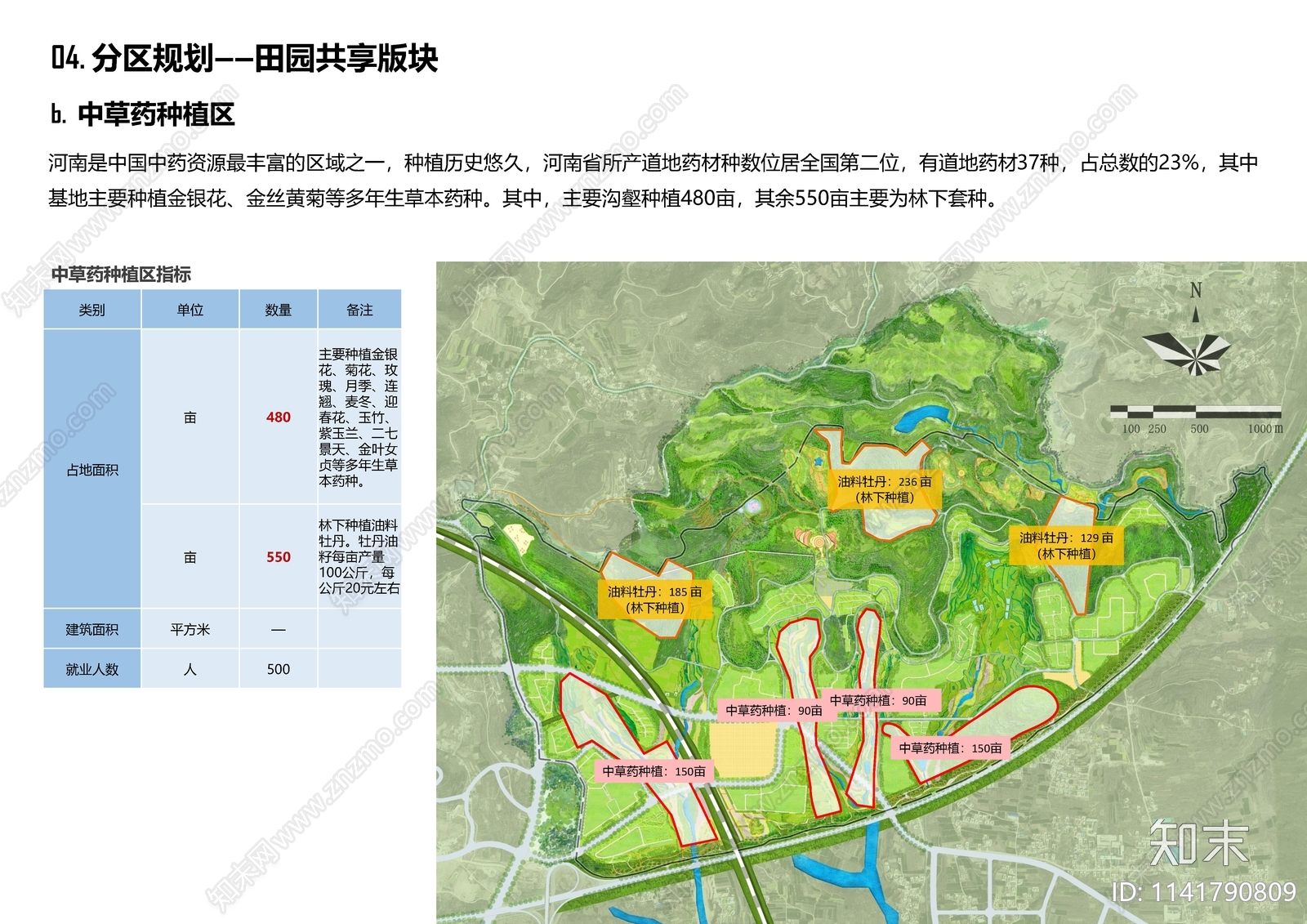Click the right 中草药种植：90亩 label
This screenshot has height=924, width=1307.
click(880, 700)
